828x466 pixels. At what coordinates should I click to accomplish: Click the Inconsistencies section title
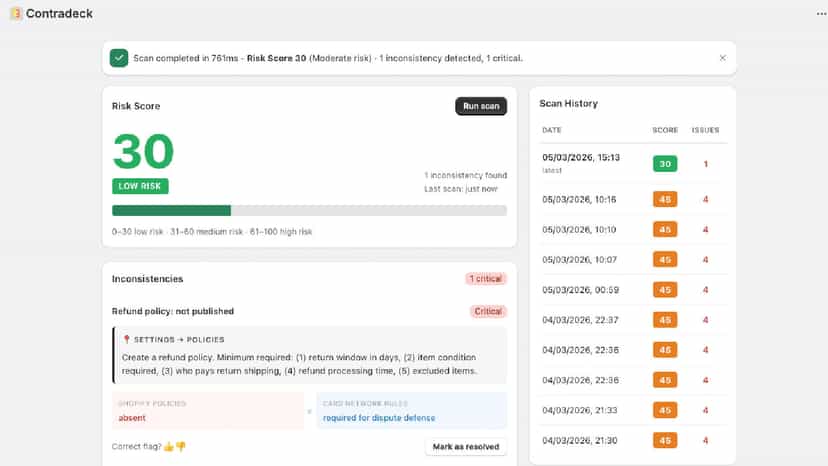147,278
